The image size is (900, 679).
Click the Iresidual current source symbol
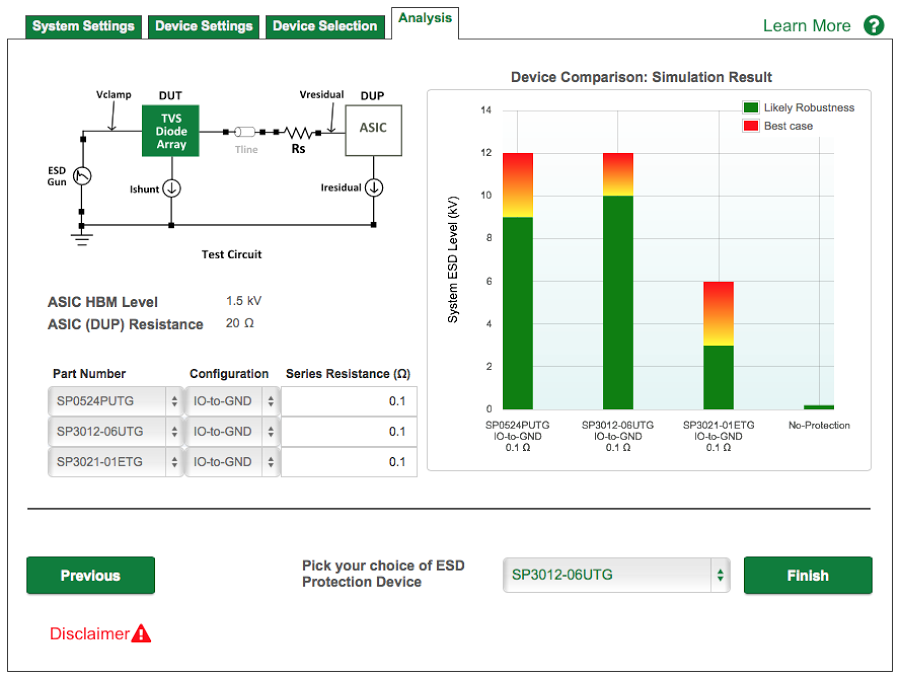(x=373, y=187)
